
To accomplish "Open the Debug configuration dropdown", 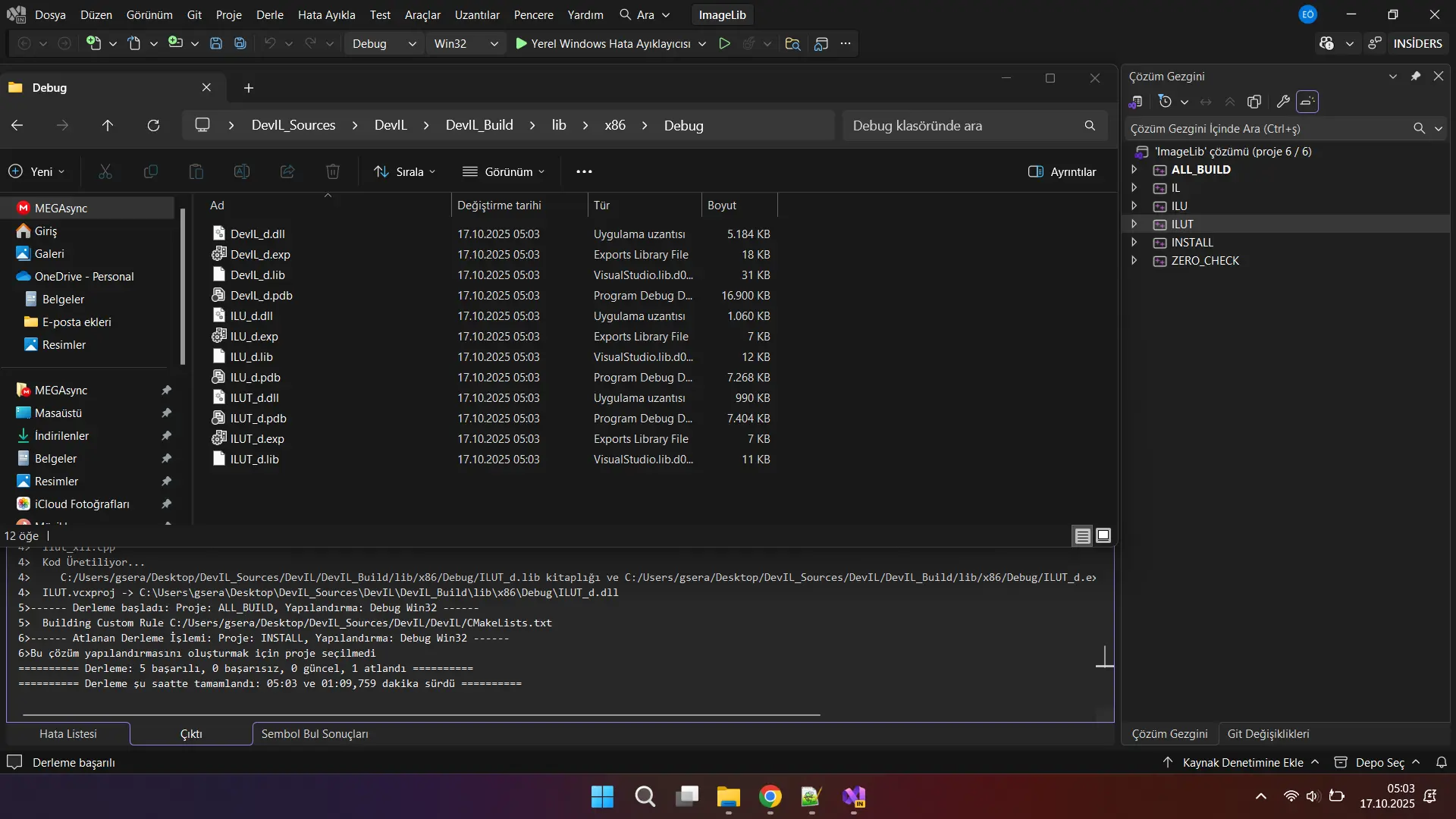I will (384, 44).
